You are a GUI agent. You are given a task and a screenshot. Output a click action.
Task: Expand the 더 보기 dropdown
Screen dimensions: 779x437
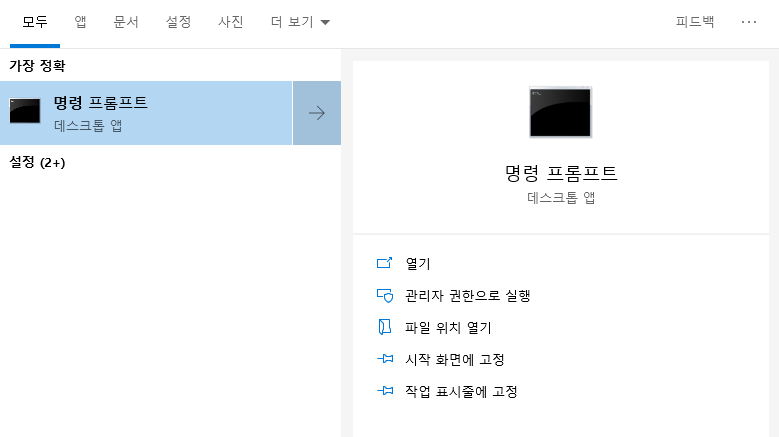[x=300, y=22]
